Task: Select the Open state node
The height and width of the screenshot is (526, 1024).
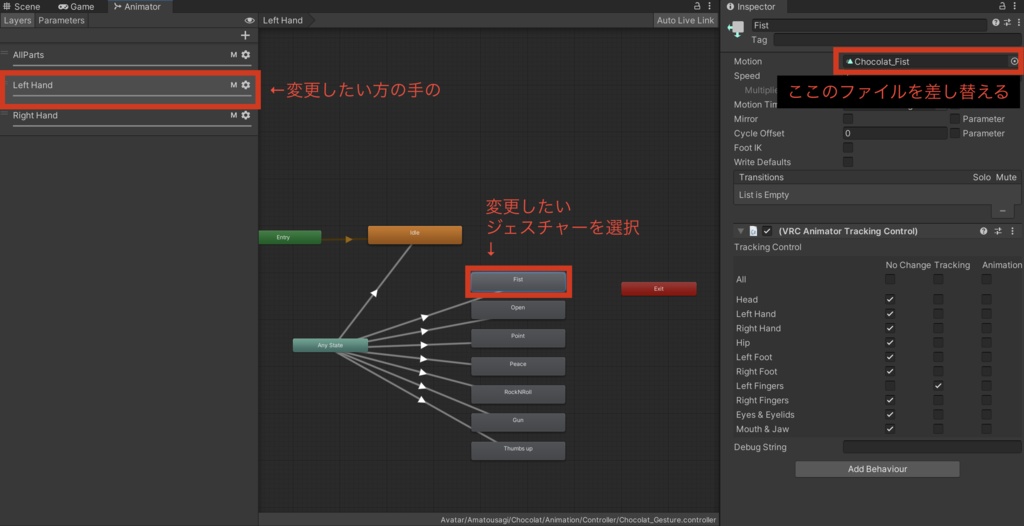Action: click(x=518, y=310)
